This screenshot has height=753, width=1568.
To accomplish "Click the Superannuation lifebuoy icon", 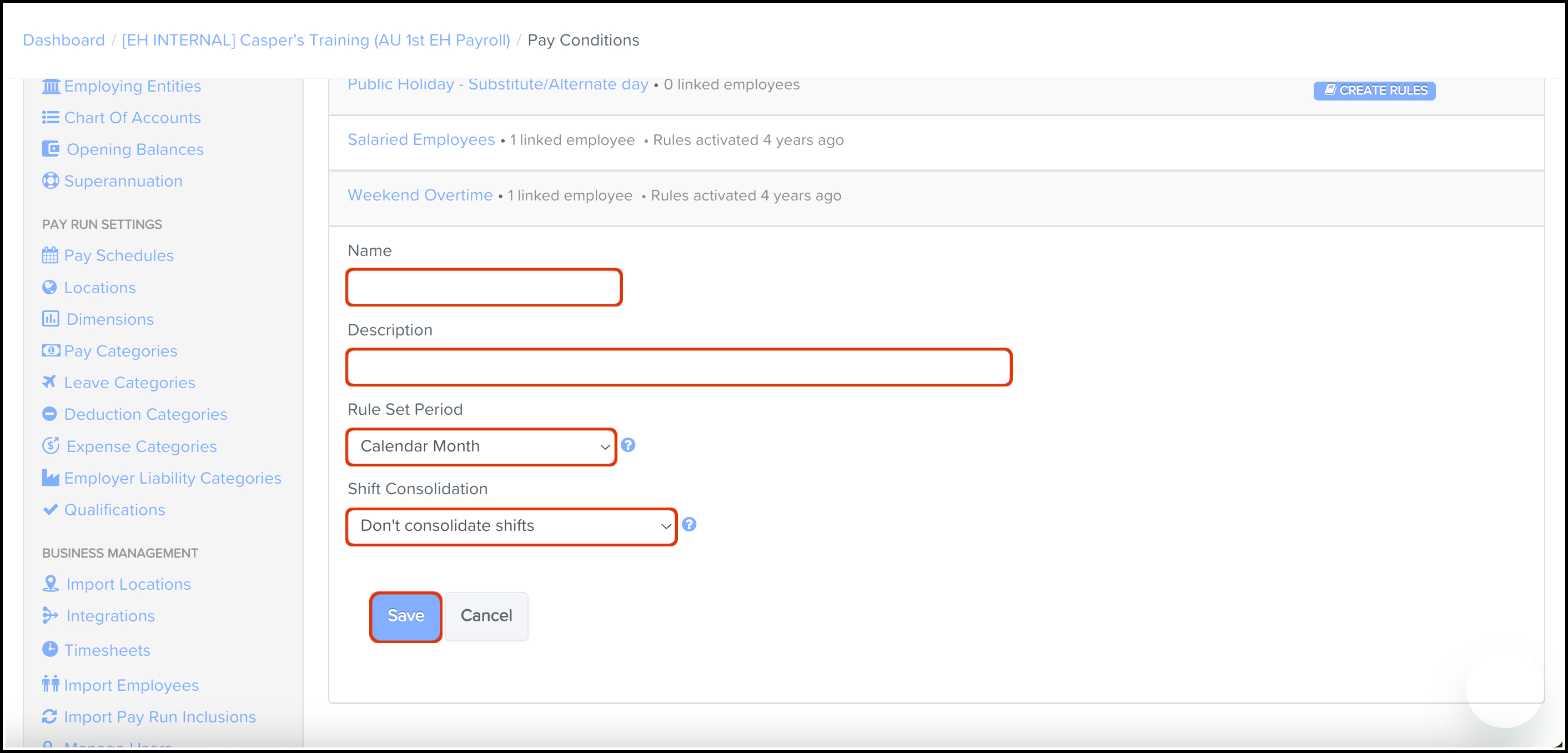I will tap(50, 181).
